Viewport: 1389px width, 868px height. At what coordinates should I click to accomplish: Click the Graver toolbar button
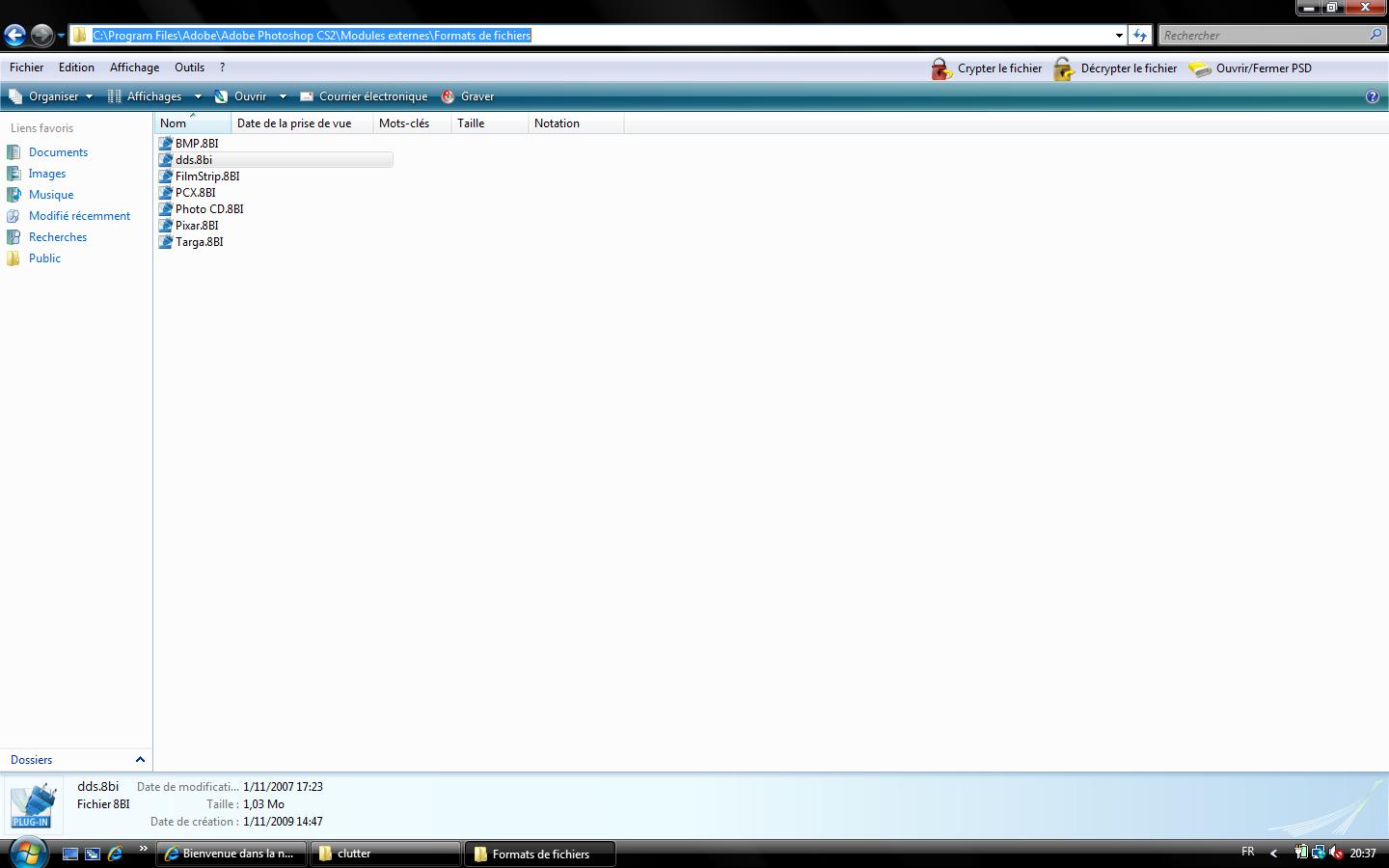pos(468,96)
